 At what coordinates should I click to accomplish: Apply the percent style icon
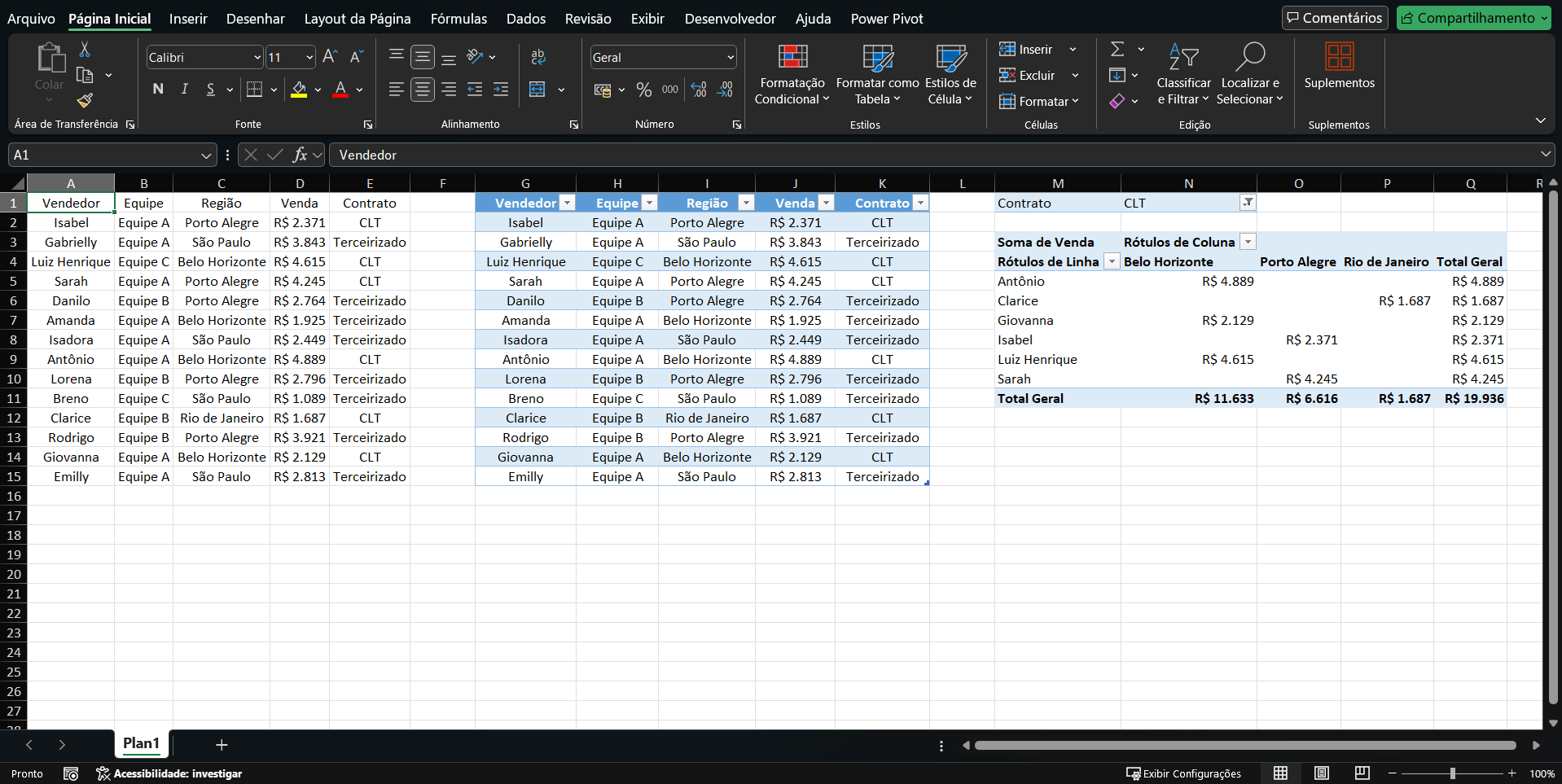(643, 90)
